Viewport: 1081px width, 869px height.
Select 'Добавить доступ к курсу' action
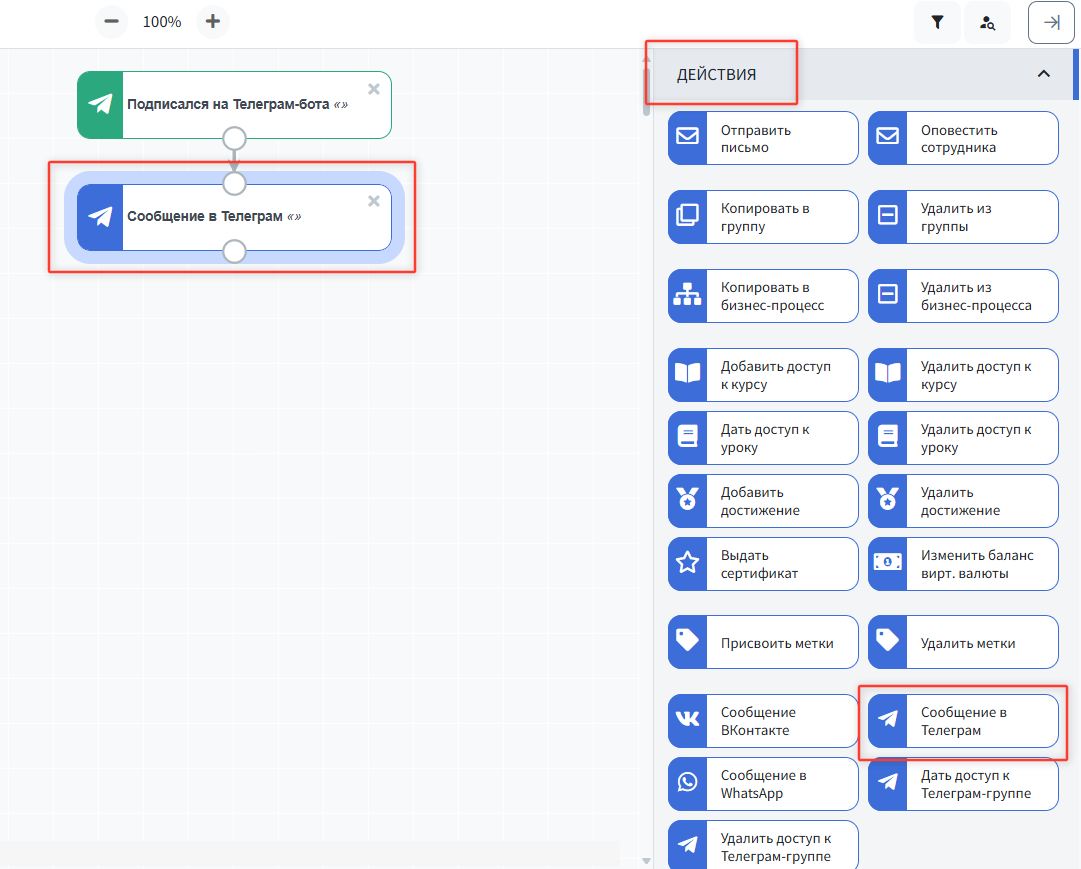click(763, 375)
